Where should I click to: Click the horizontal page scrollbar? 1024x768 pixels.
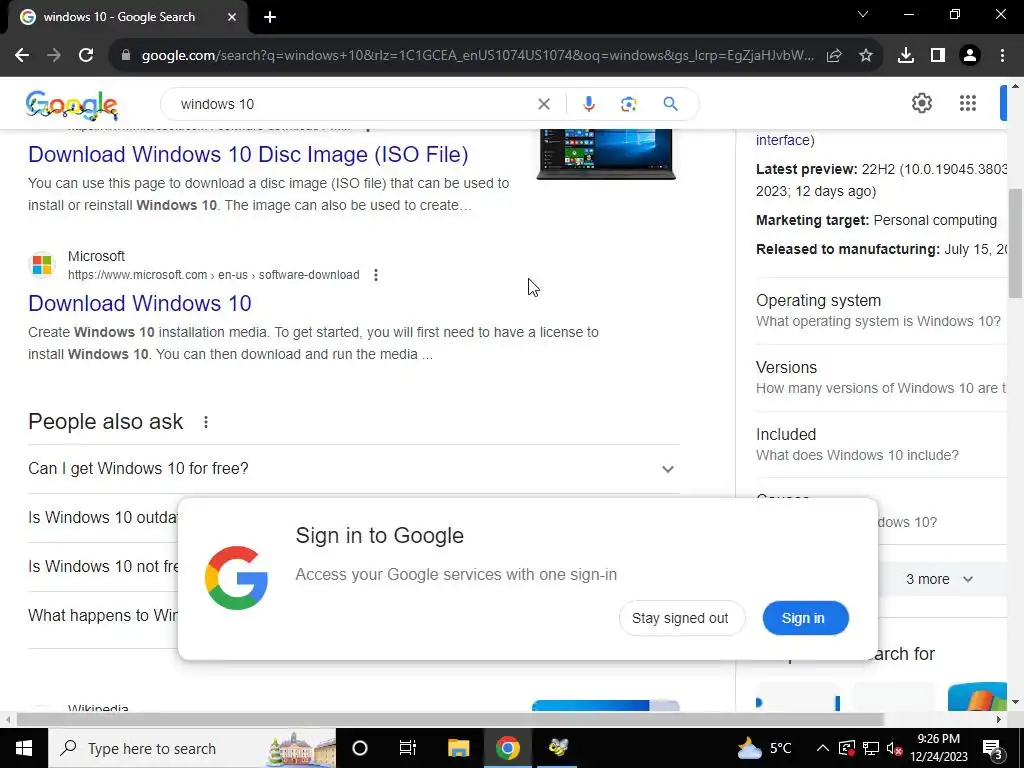pyautogui.click(x=450, y=720)
